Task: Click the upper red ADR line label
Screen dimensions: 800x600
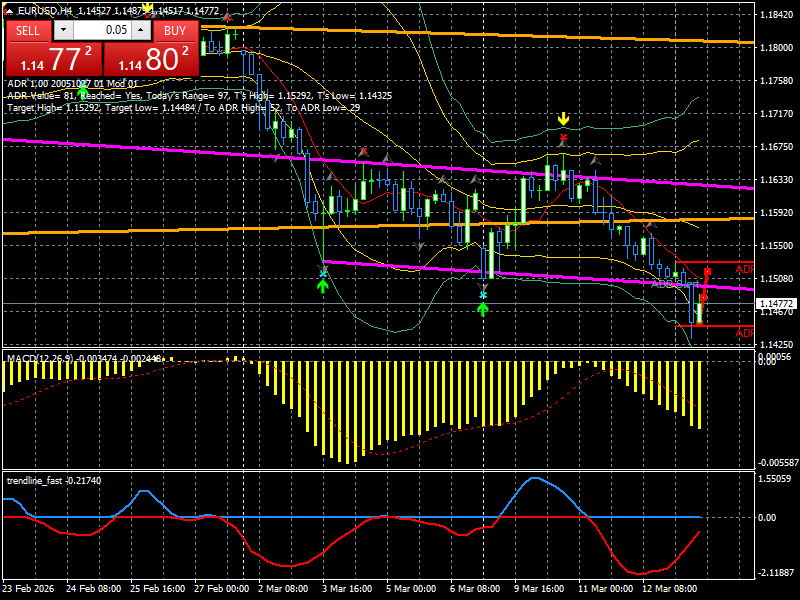Action: [744, 269]
